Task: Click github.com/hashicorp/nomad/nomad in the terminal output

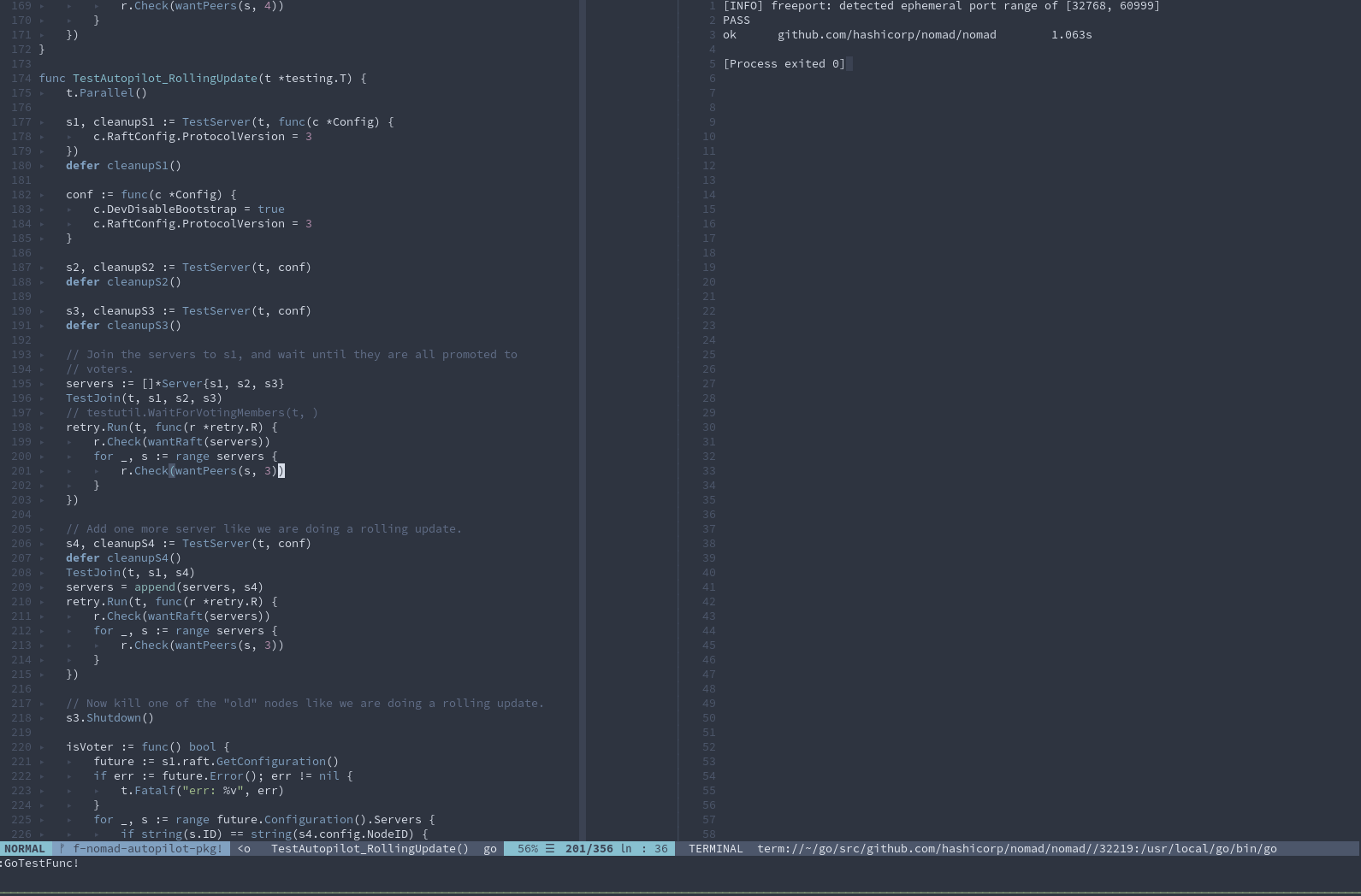Action: tap(887, 35)
